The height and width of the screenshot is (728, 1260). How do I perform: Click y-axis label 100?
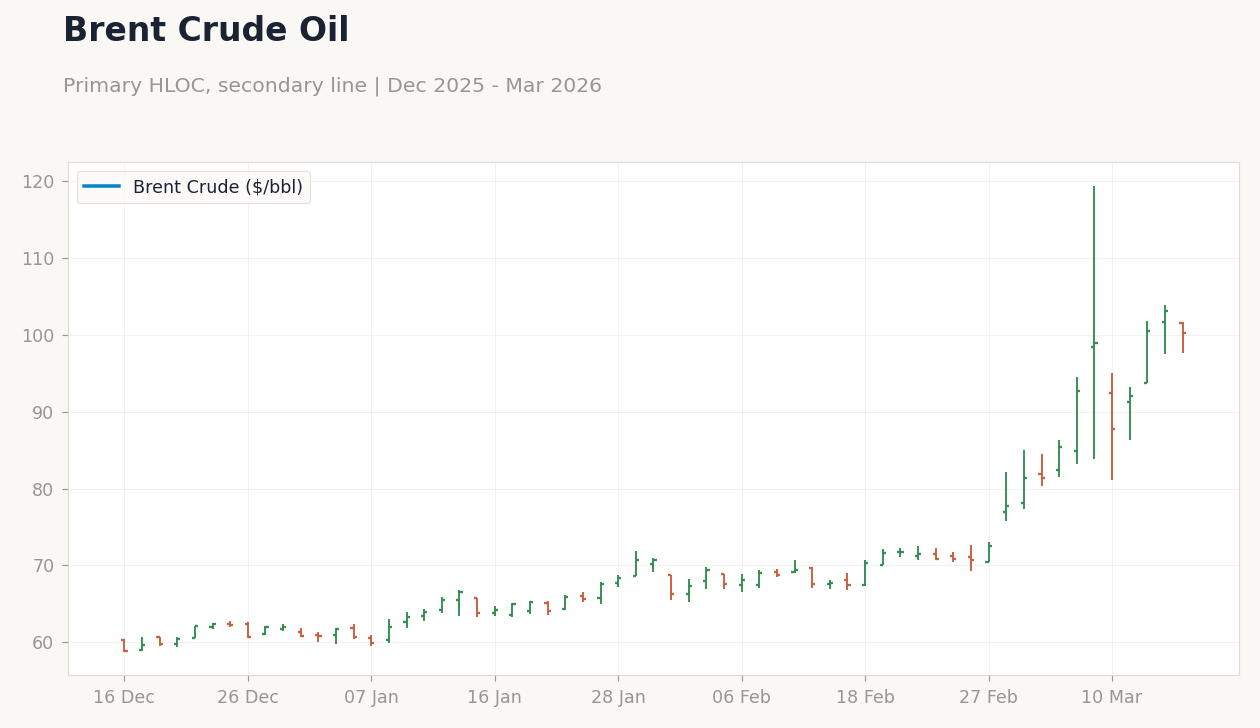click(x=38, y=336)
